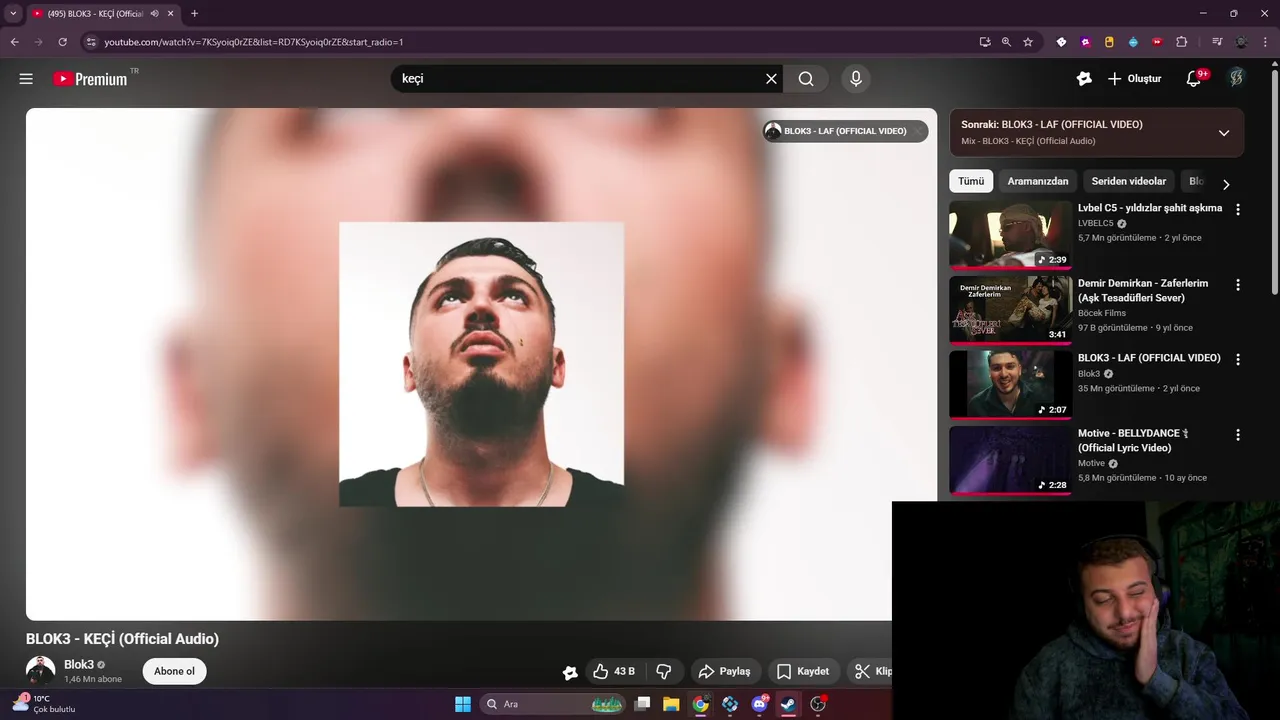Open options for Demir Demirkan Zaferlerim
This screenshot has height=720, width=1280.
pyautogui.click(x=1237, y=285)
